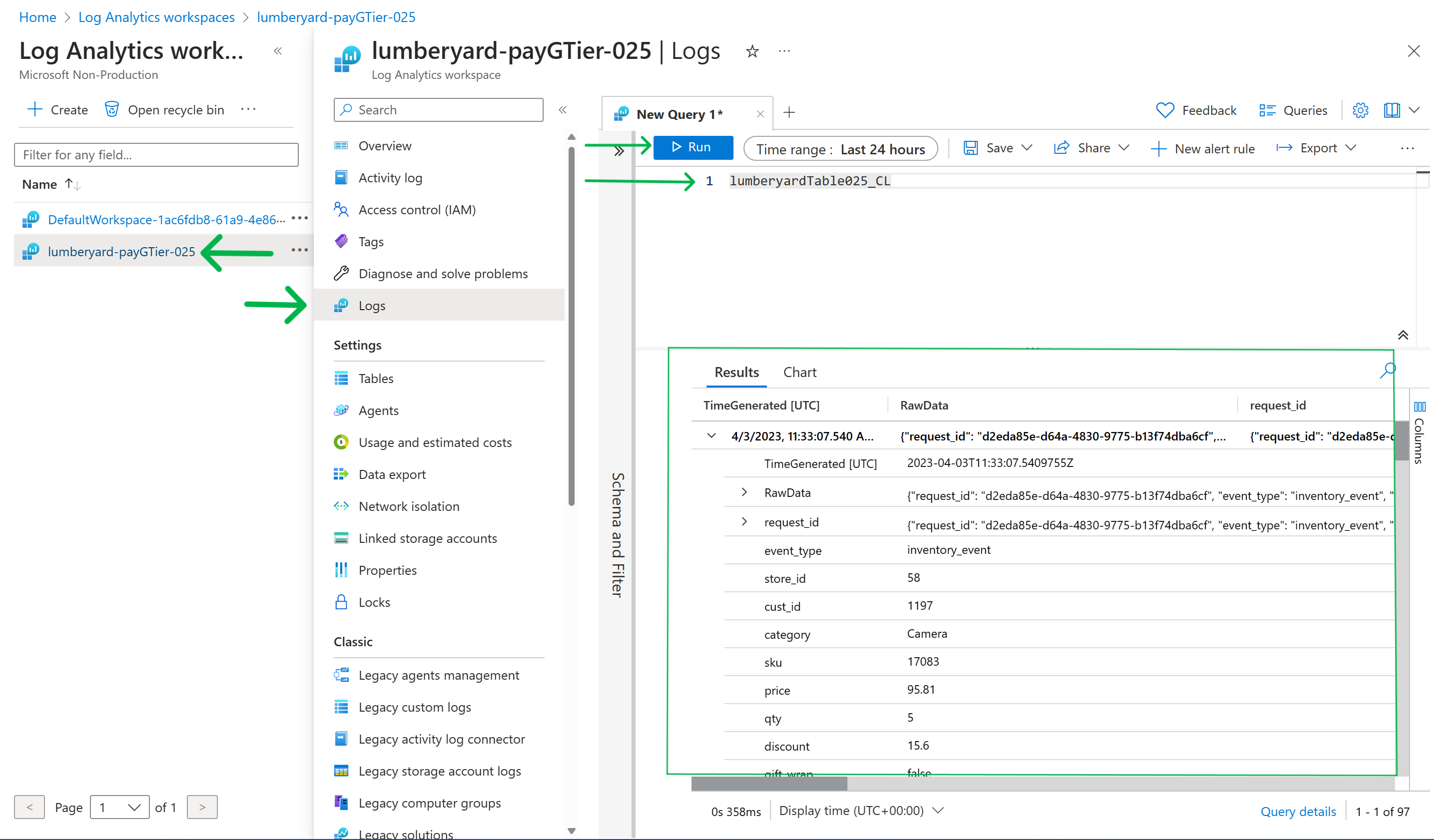Image resolution: width=1434 pixels, height=840 pixels.
Task: Run the query
Action: tap(693, 147)
